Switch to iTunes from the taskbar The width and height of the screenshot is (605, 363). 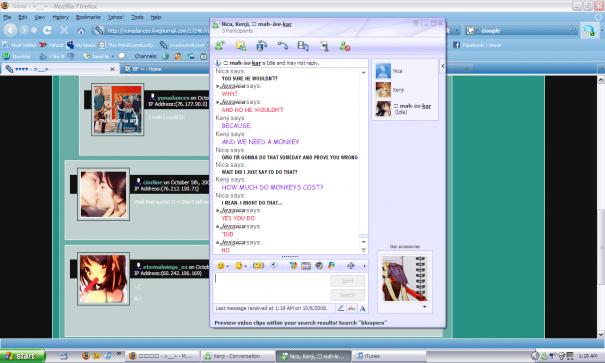click(x=390, y=356)
